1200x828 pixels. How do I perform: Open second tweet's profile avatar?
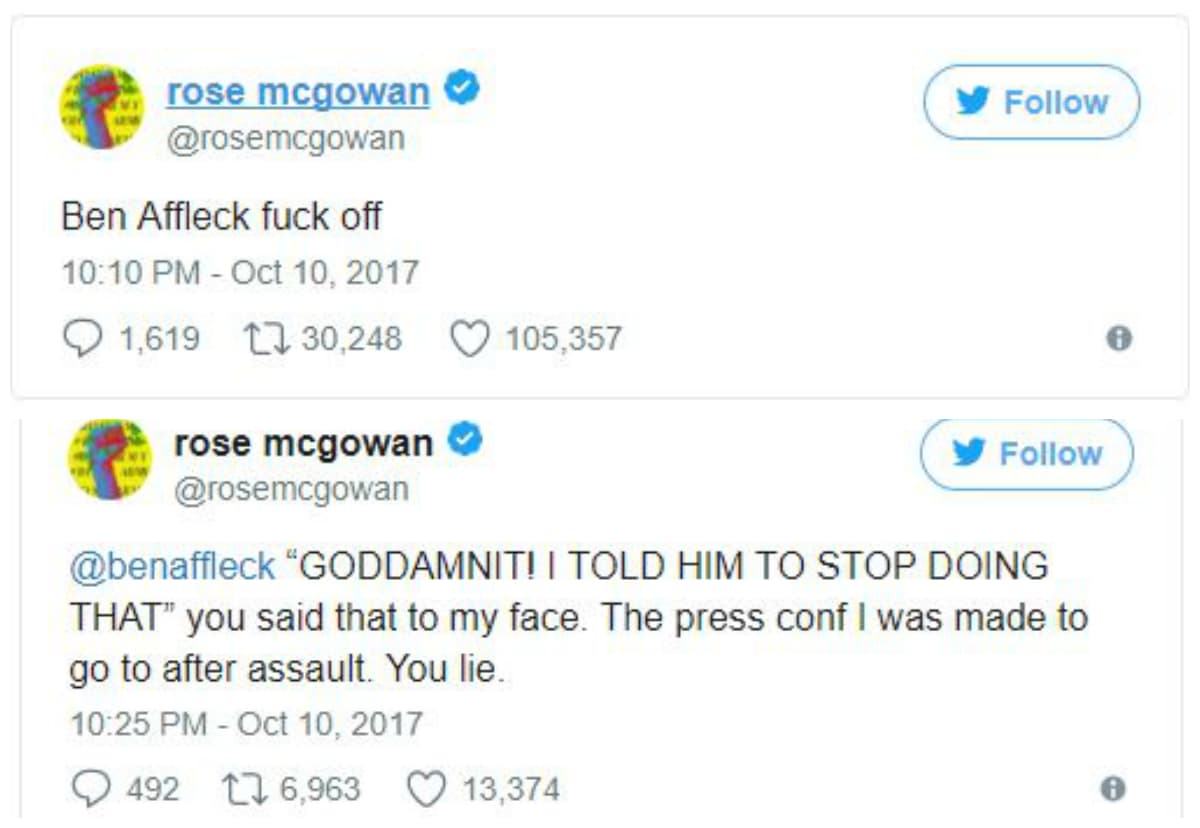click(109, 459)
